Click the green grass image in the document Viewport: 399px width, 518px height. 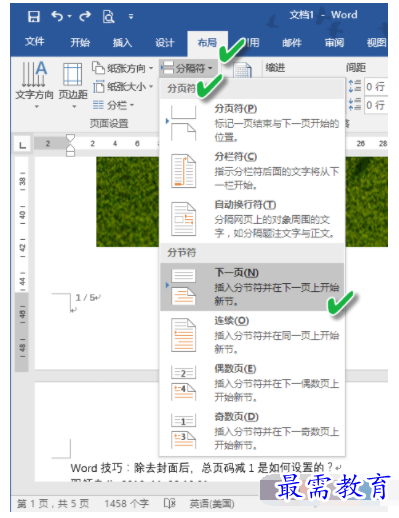[x=128, y=202]
